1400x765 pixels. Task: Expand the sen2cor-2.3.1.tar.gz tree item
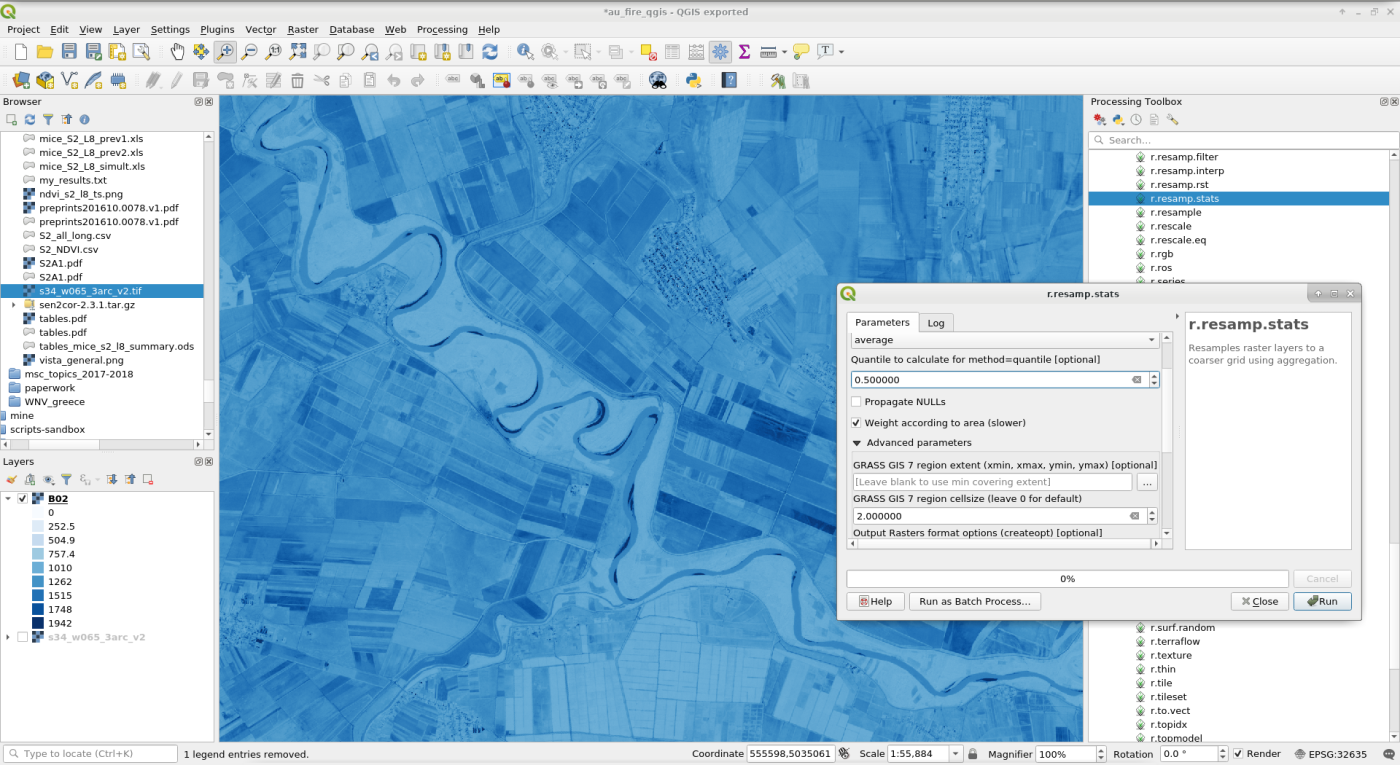coord(13,305)
